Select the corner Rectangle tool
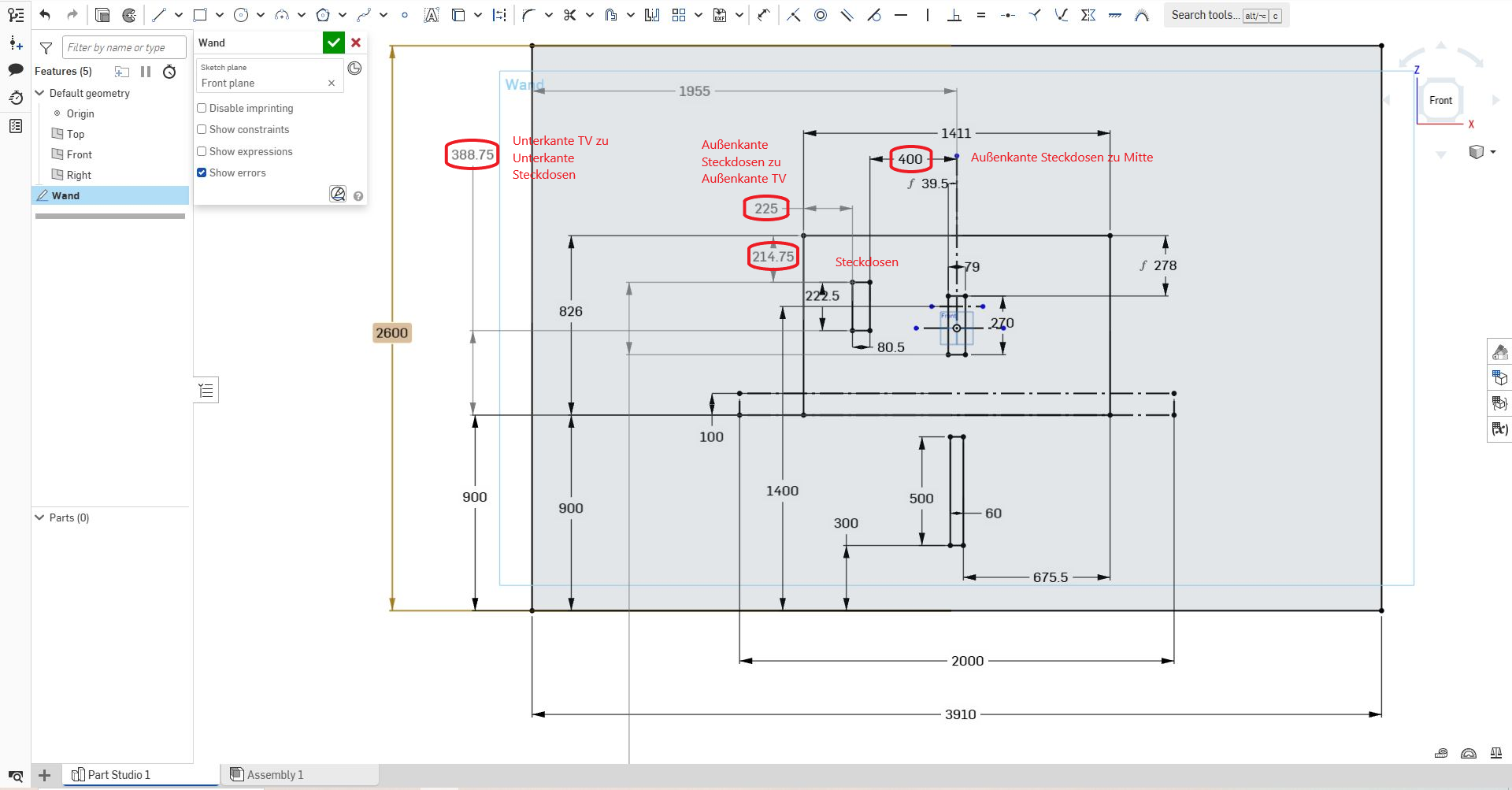Image resolution: width=1512 pixels, height=790 pixels. tap(200, 15)
